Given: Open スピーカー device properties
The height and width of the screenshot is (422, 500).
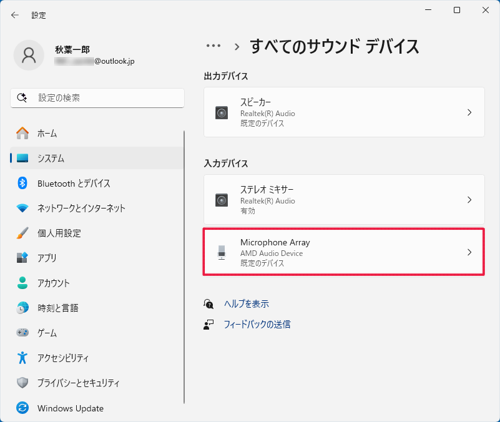Looking at the screenshot, I should tap(344, 112).
